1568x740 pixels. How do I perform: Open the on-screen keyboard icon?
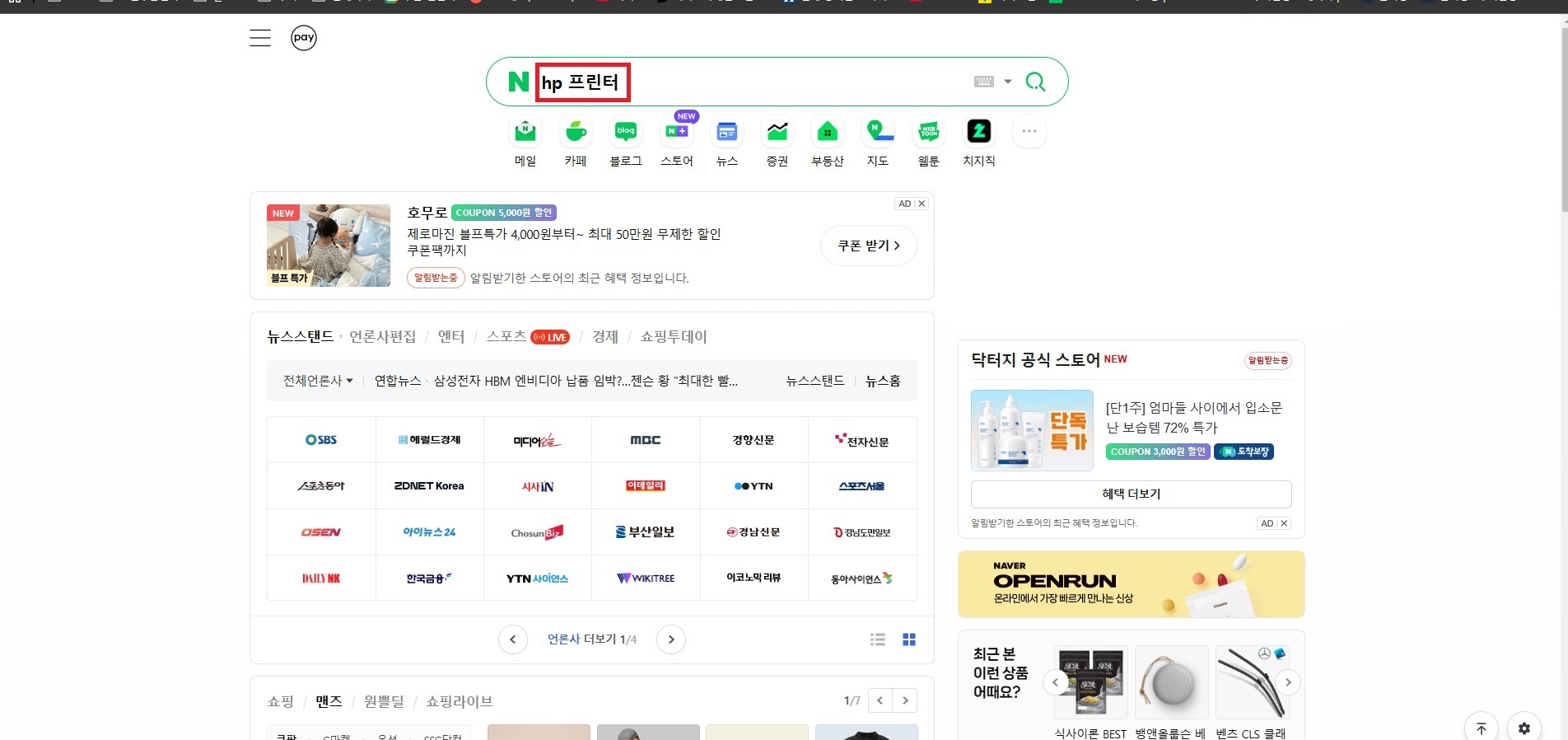pos(984,82)
